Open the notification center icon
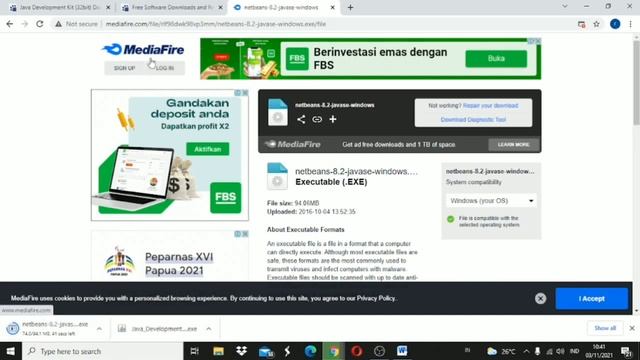The image size is (640, 360). pos(627,351)
